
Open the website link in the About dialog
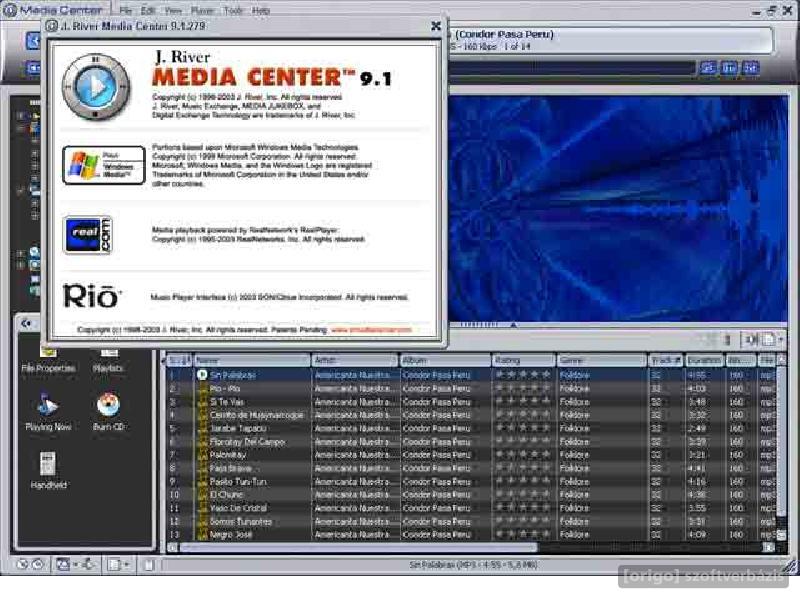click(x=371, y=330)
